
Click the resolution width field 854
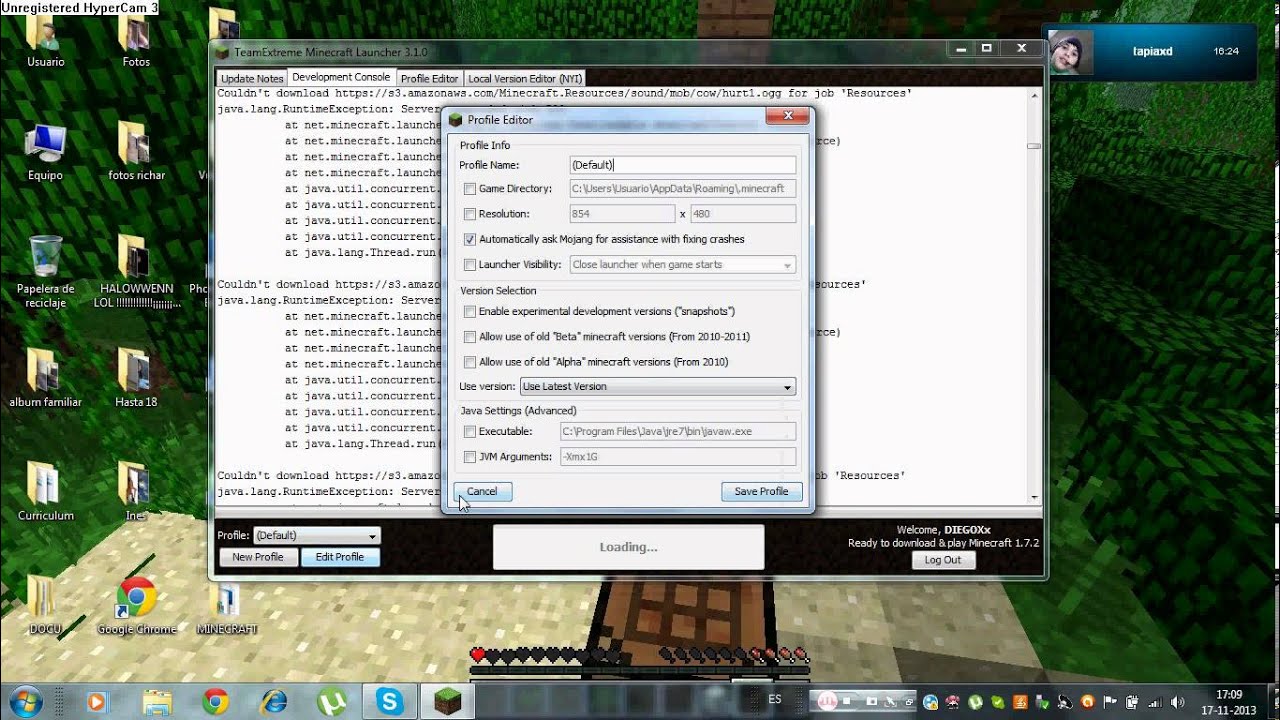pyautogui.click(x=622, y=214)
